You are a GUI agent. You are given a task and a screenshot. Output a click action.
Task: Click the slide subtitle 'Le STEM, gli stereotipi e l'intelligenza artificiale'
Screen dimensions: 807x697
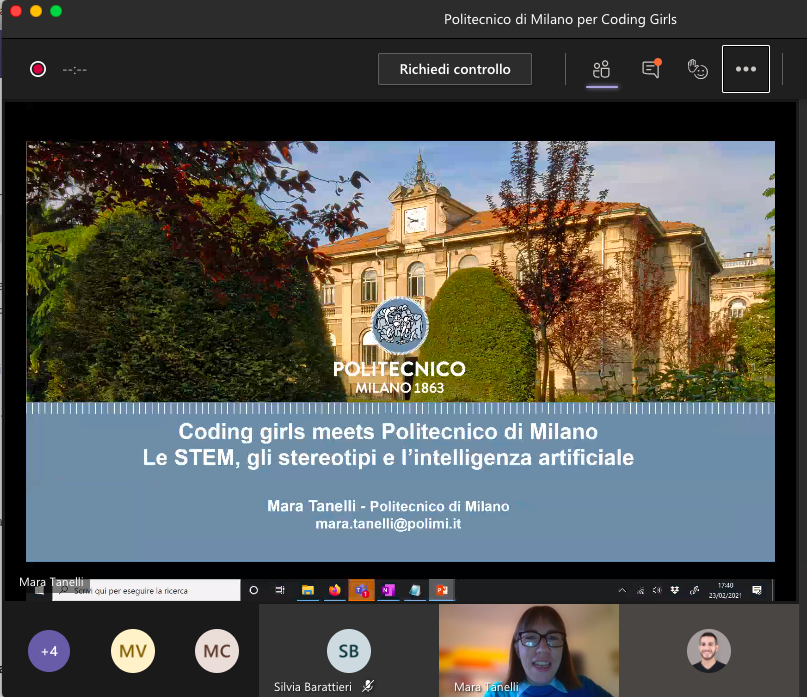tap(388, 458)
